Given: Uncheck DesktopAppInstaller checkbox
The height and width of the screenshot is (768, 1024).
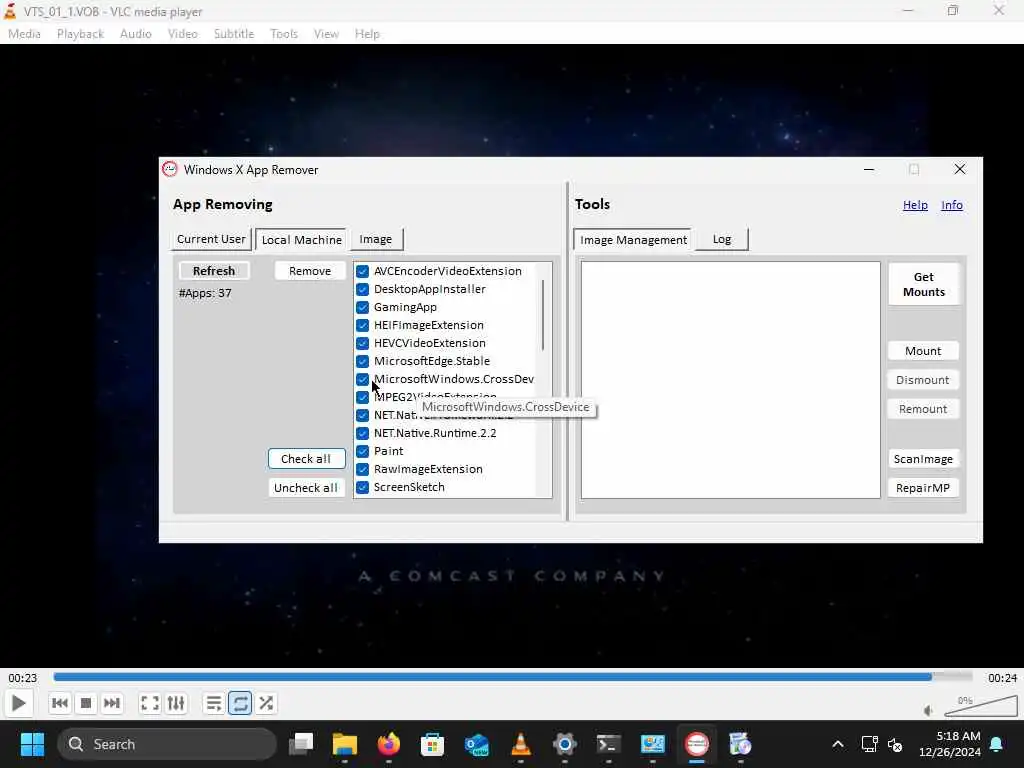Looking at the screenshot, I should click(x=362, y=289).
